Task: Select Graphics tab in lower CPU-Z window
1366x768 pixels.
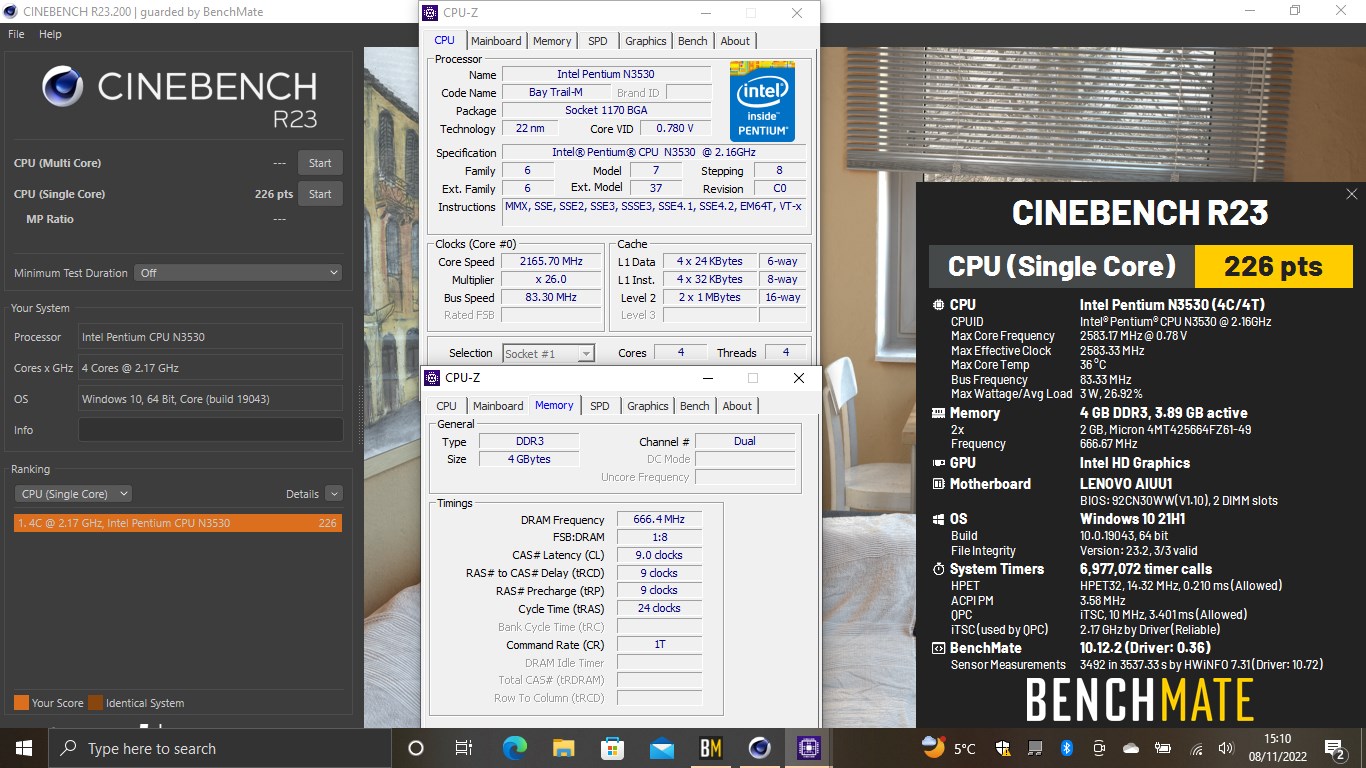Action: point(647,406)
